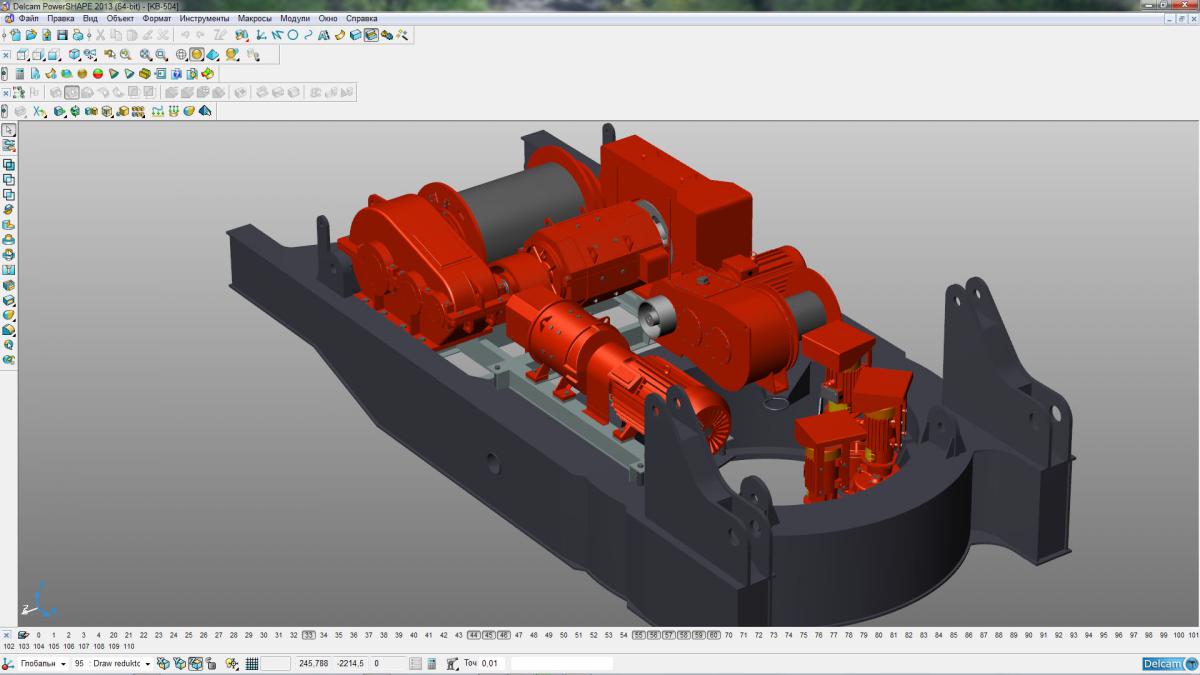The width and height of the screenshot is (1200, 675).
Task: Click the workplane axes icon in status bar
Action: point(8,663)
